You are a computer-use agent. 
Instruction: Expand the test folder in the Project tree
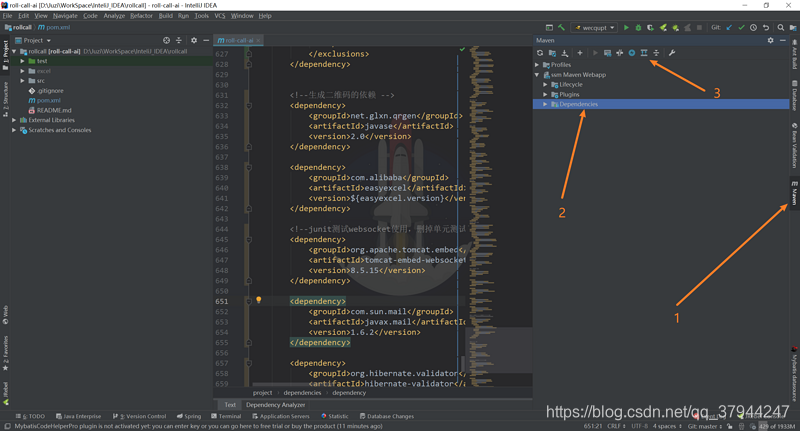click(x=22, y=61)
